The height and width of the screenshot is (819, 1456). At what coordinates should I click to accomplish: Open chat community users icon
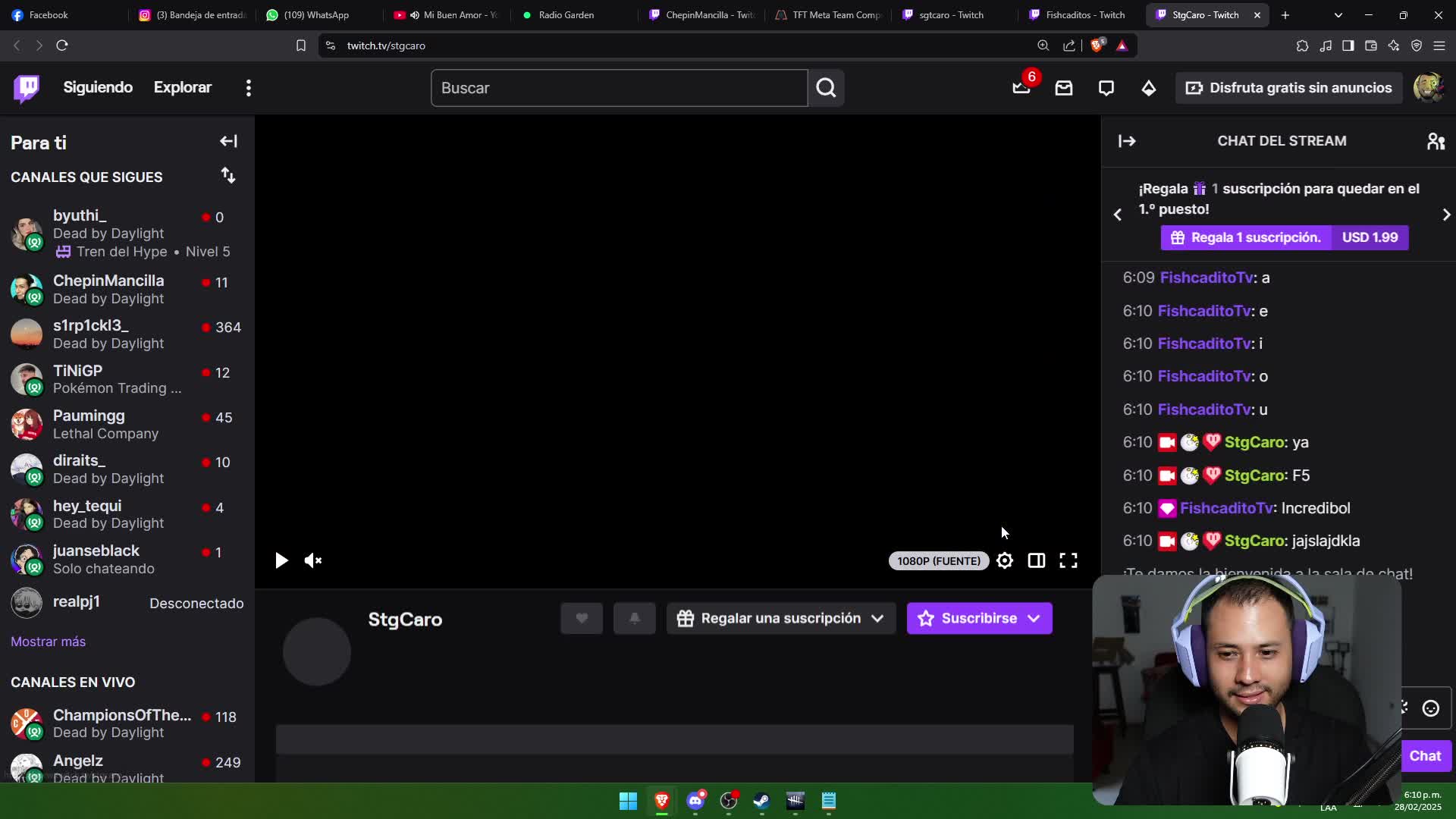1436,141
